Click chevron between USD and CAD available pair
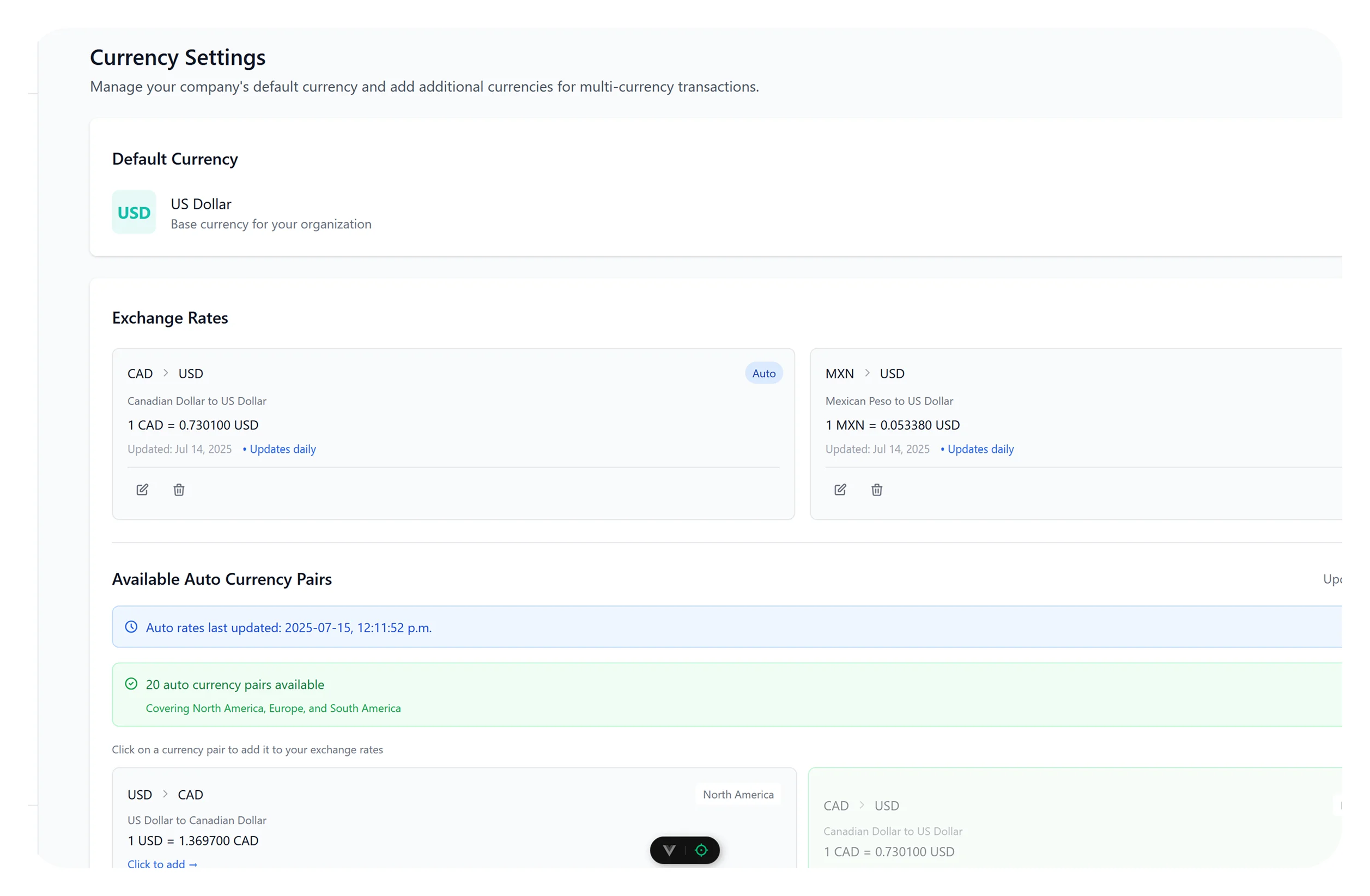Image resolution: width=1370 pixels, height=896 pixels. pyautogui.click(x=165, y=794)
